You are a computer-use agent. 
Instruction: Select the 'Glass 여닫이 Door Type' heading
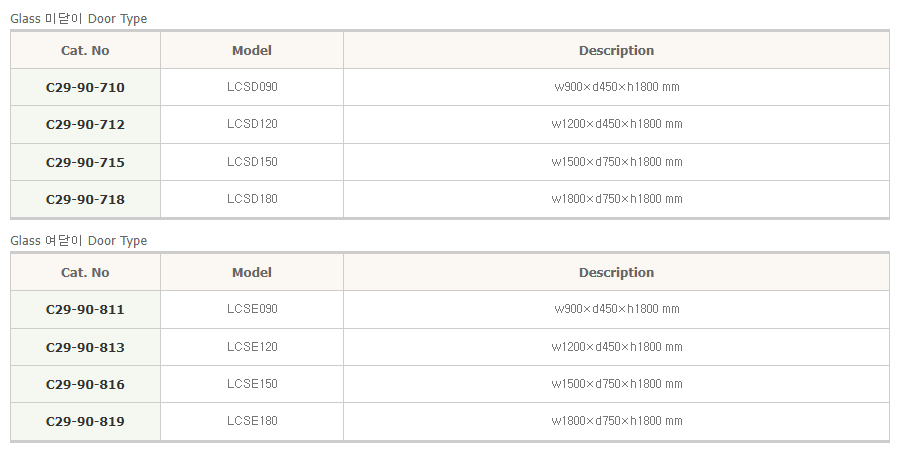pos(78,240)
